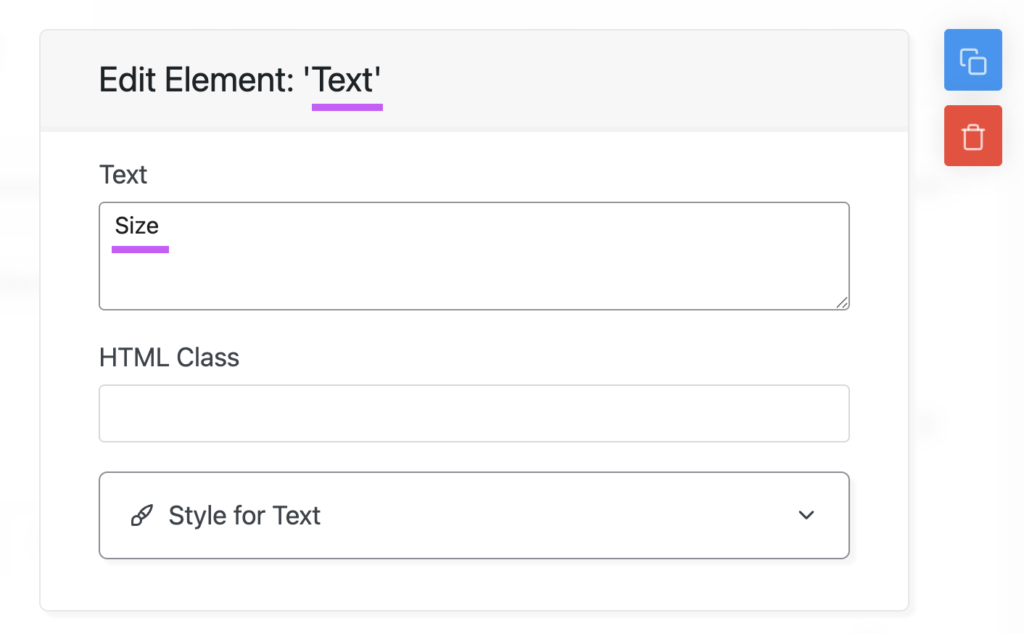Click the blue duplicate element icon

point(972,60)
